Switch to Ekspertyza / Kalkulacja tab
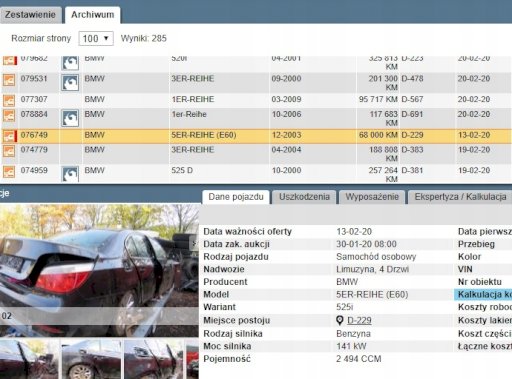Viewport: 512px width, 379px height. tap(460, 197)
